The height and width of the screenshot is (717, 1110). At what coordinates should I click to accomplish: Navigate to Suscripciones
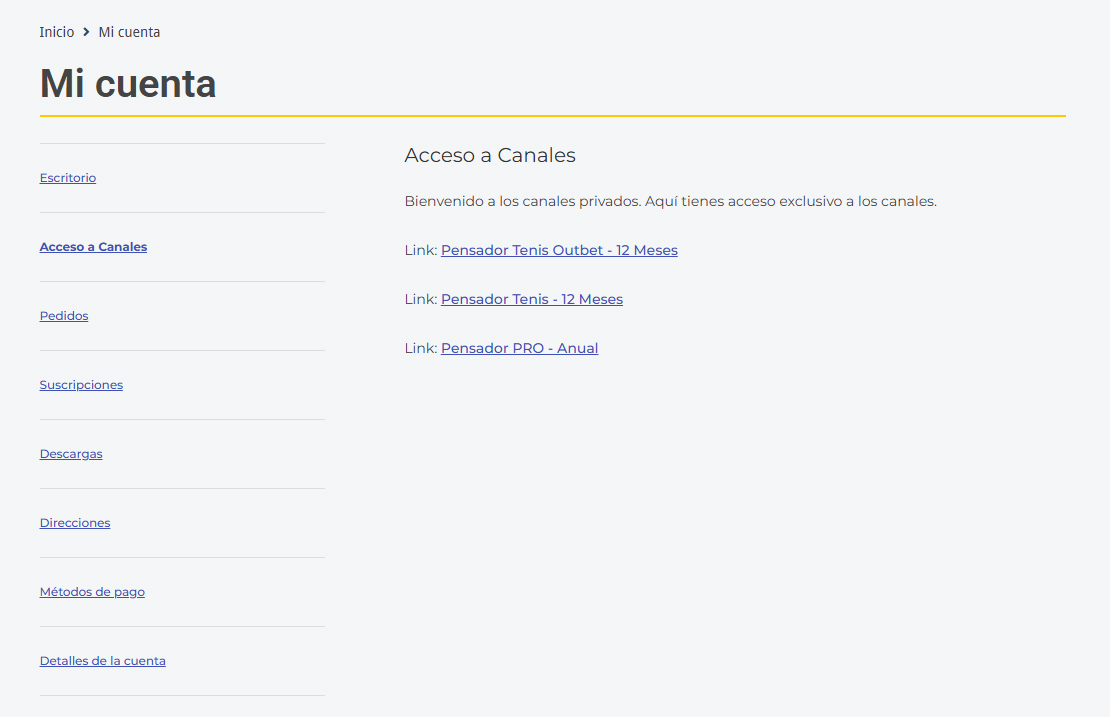(x=81, y=385)
